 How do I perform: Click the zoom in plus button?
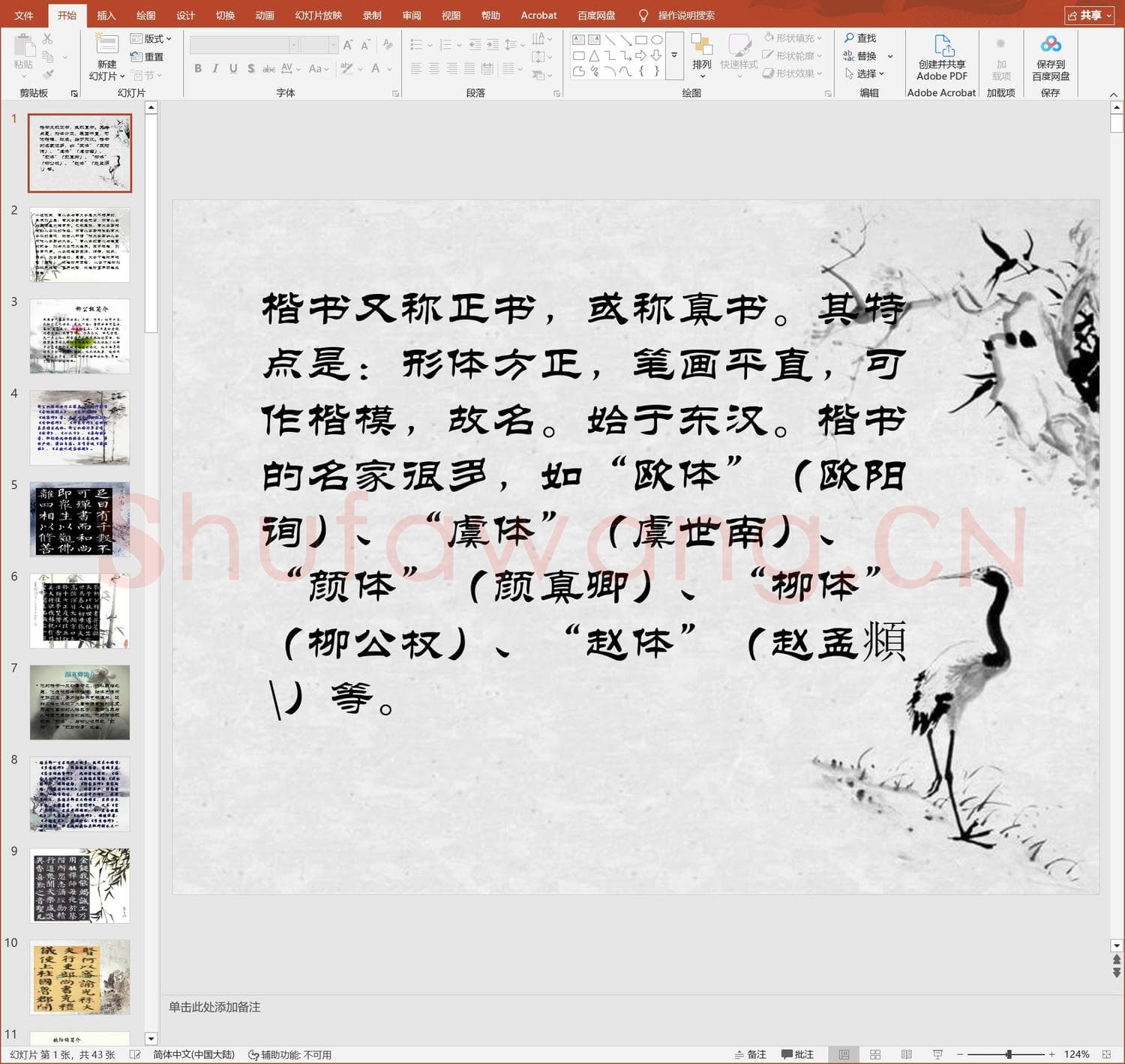coord(1051,1054)
